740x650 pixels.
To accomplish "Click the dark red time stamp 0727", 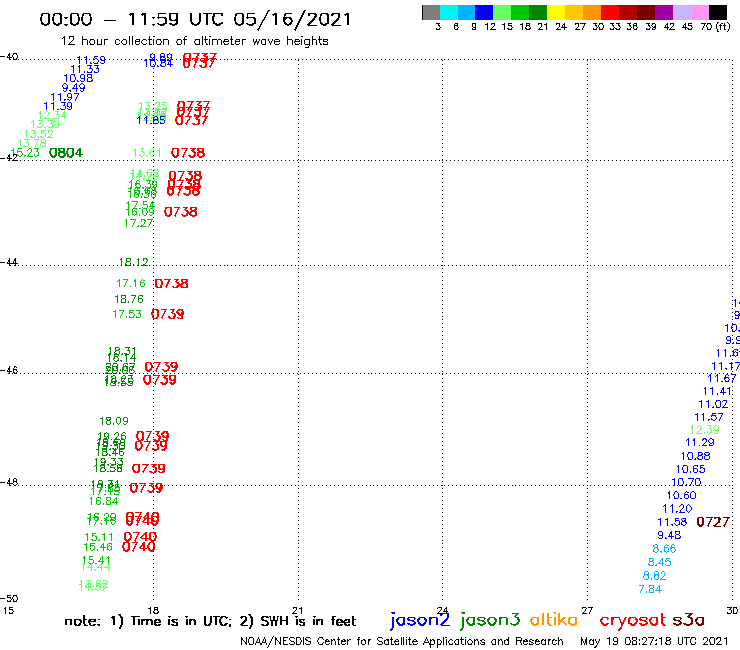I will click(x=713, y=522).
